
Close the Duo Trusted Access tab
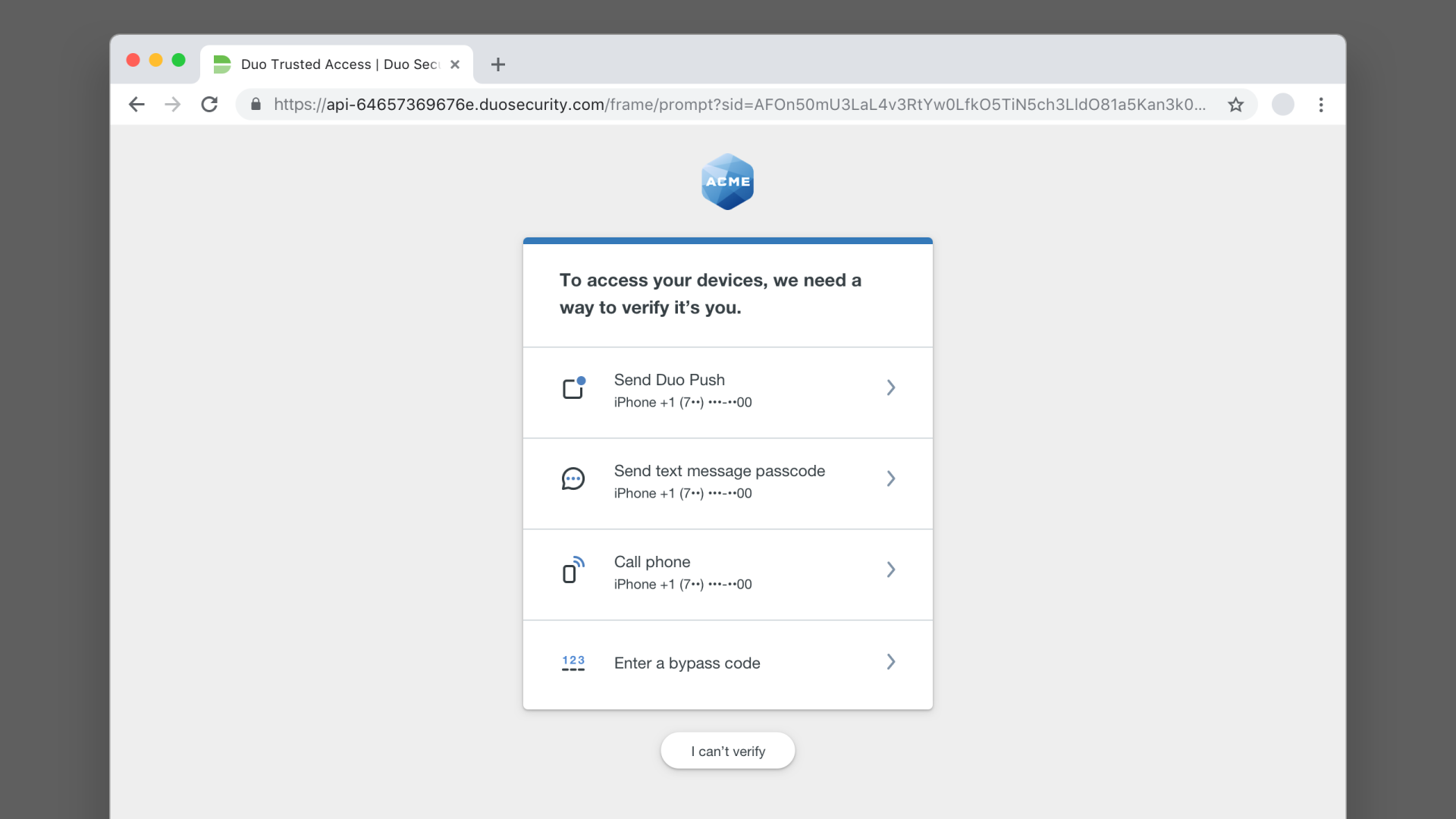(x=455, y=64)
